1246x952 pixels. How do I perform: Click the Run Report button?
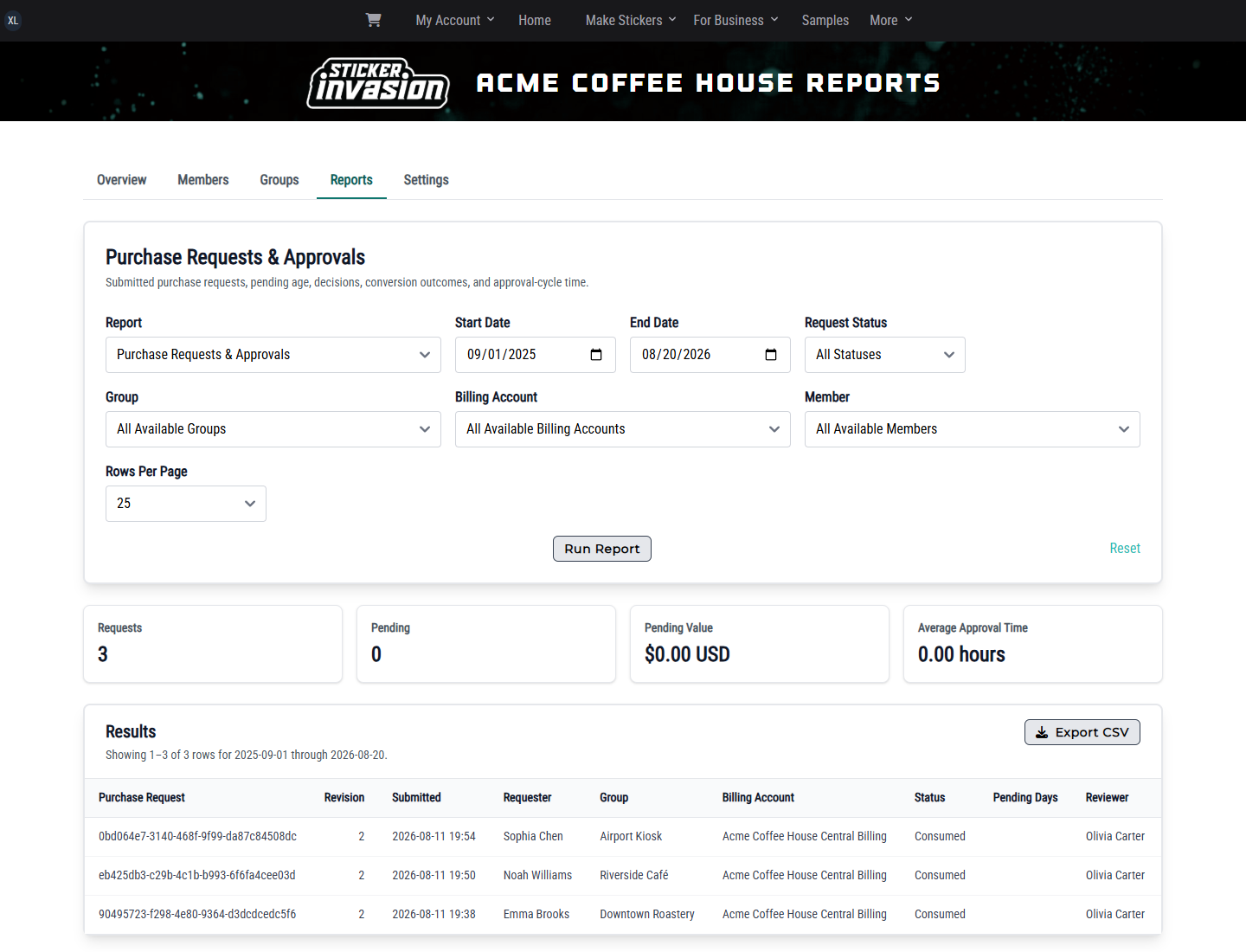(x=602, y=549)
